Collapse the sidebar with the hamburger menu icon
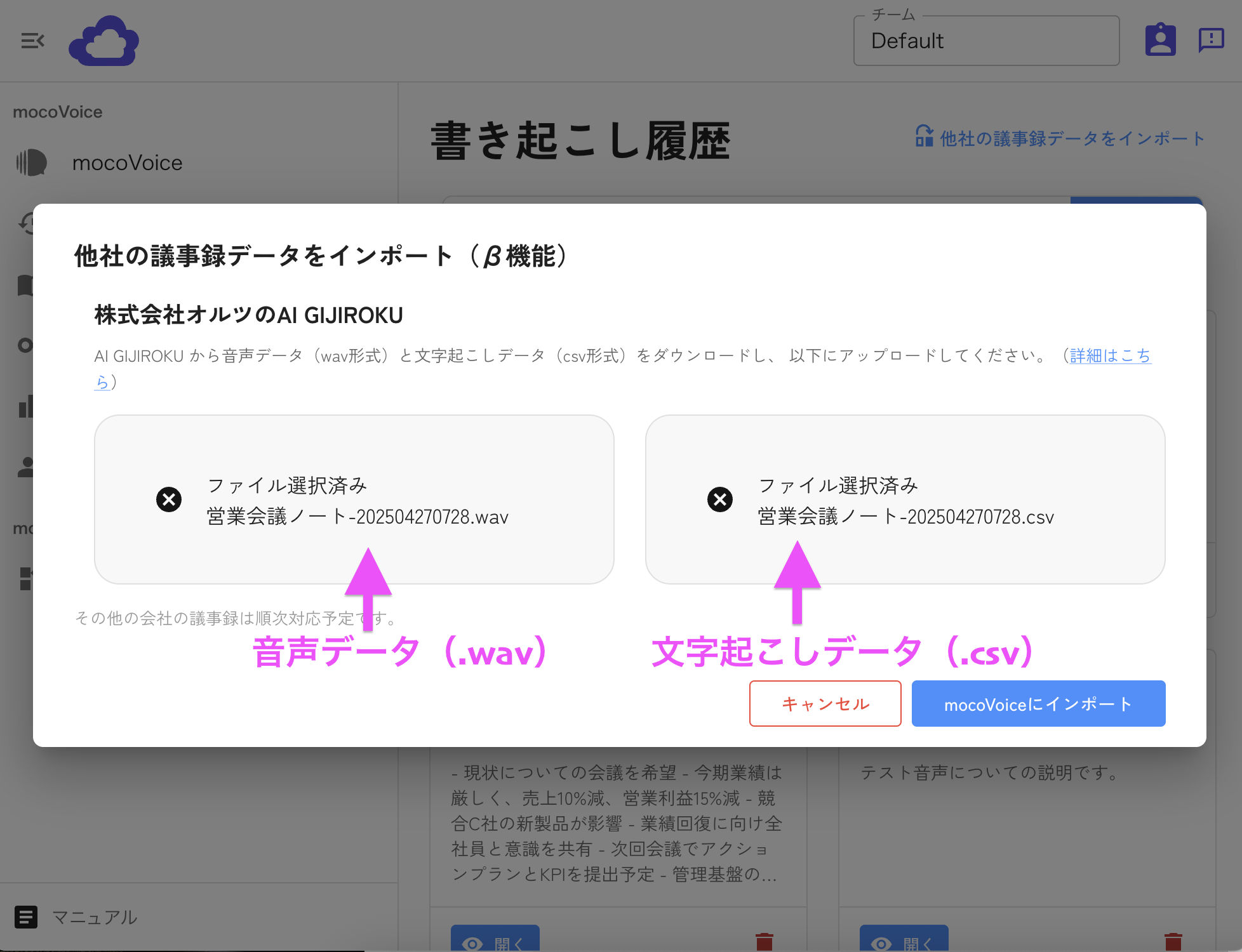The height and width of the screenshot is (952, 1242). 32,41
